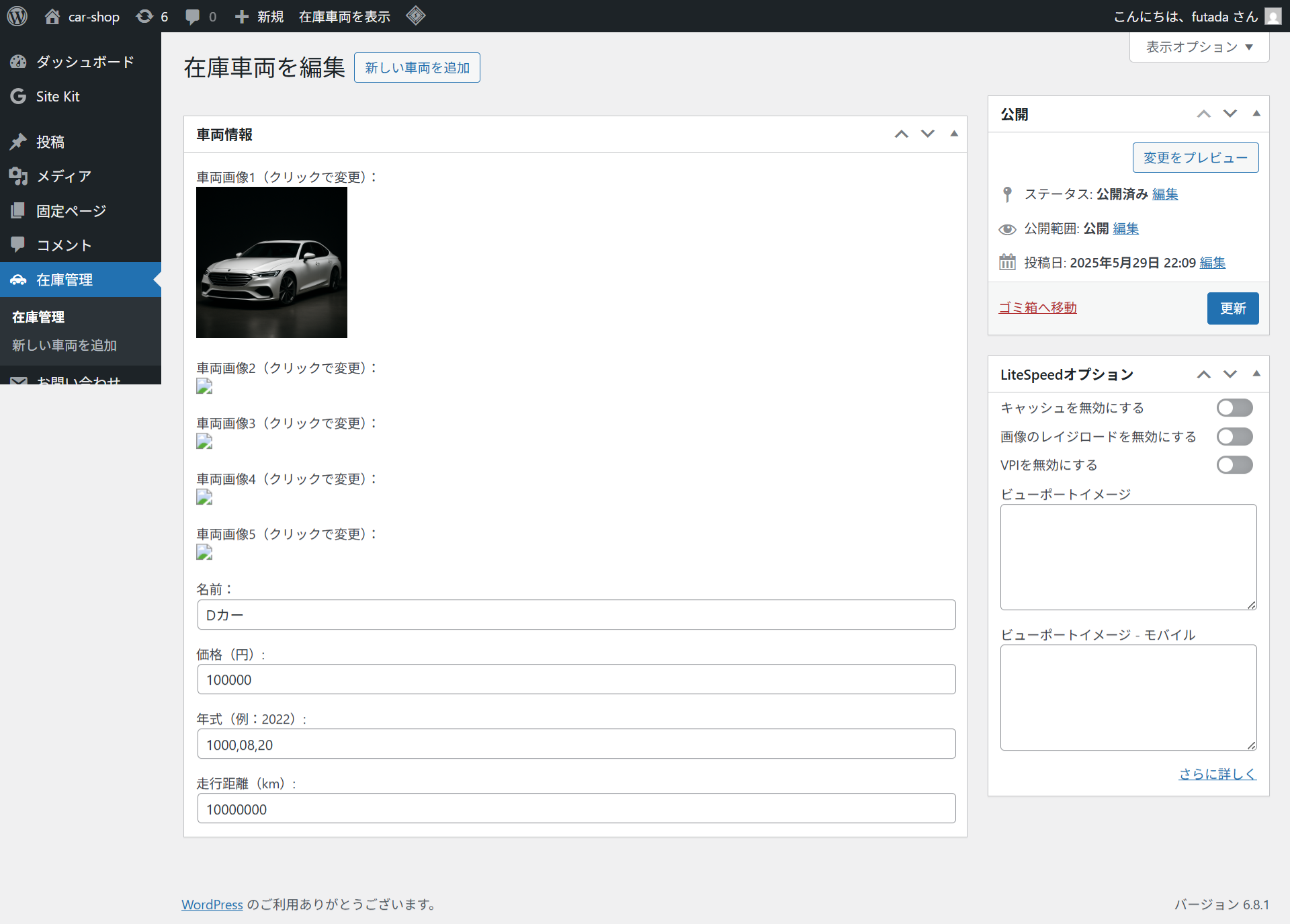This screenshot has width=1290, height=924.
Task: Click the 更新 button to save
Action: 1232,308
